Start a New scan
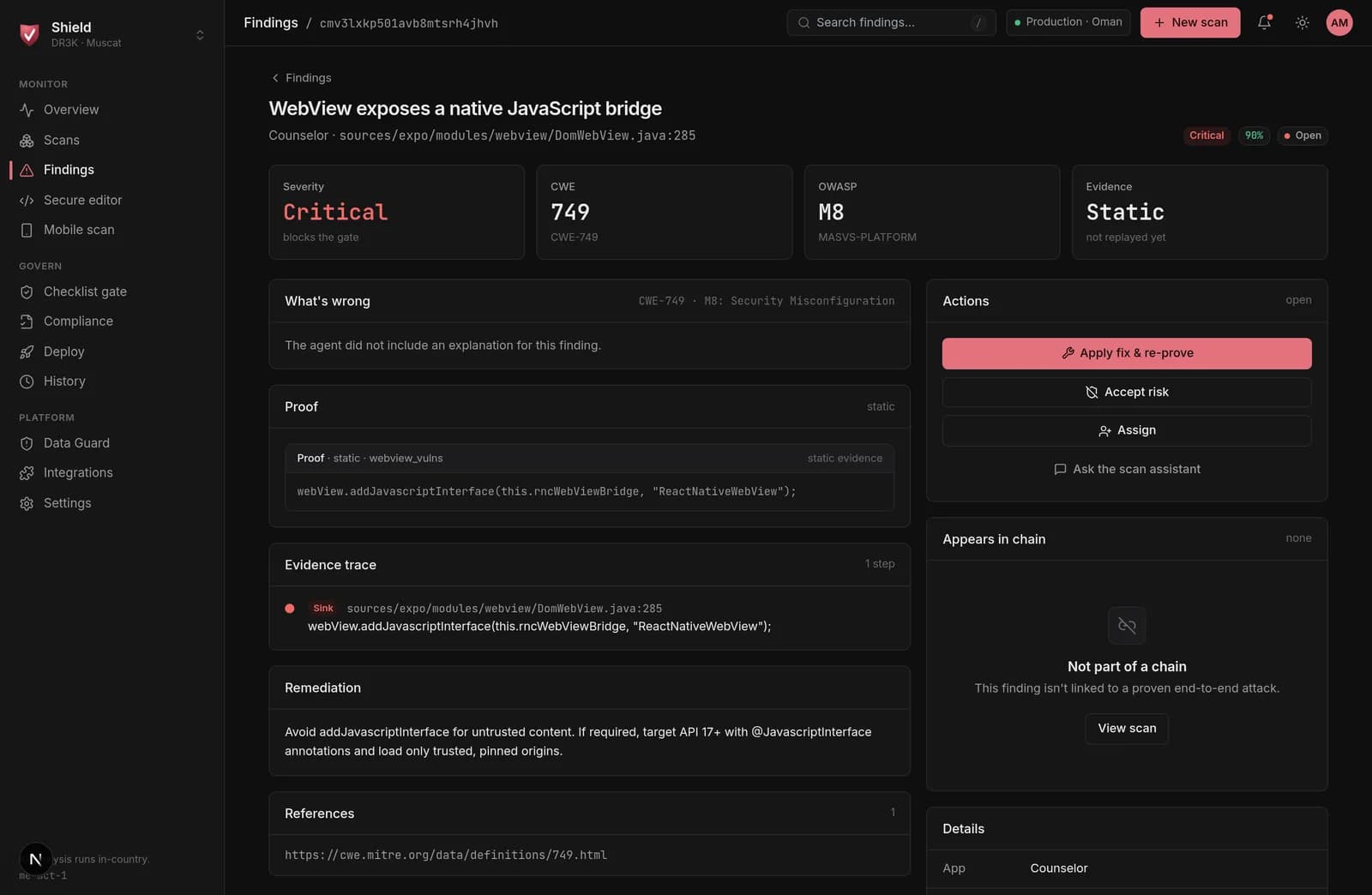The image size is (1372, 895). 1190,22
